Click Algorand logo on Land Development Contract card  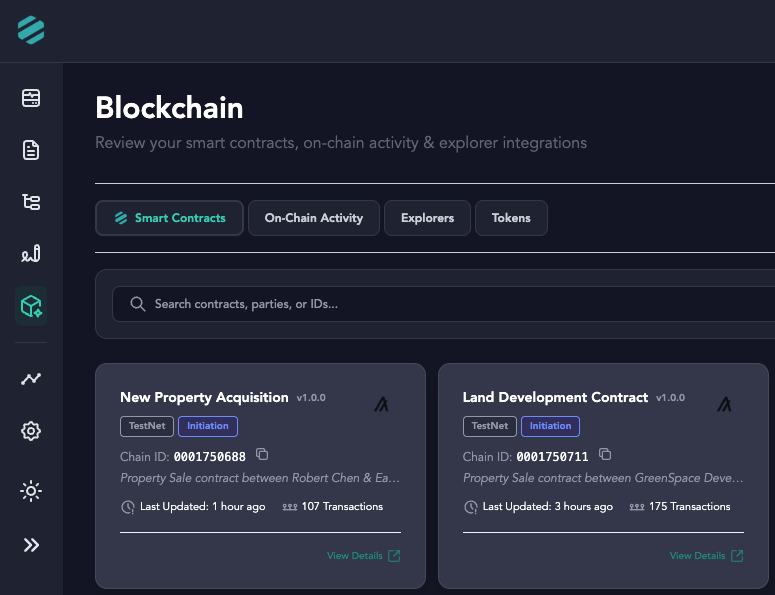pos(724,404)
